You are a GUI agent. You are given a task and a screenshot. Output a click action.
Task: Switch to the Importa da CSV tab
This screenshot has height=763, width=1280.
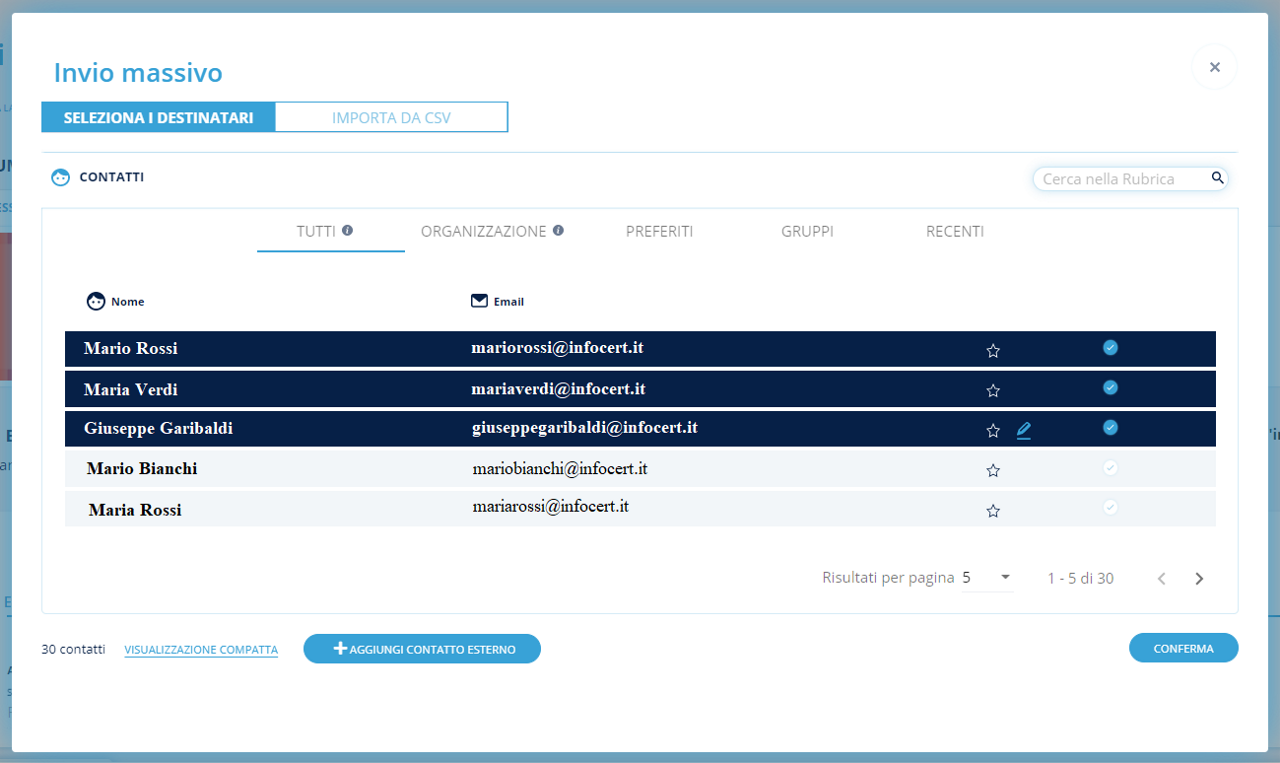[x=391, y=118]
